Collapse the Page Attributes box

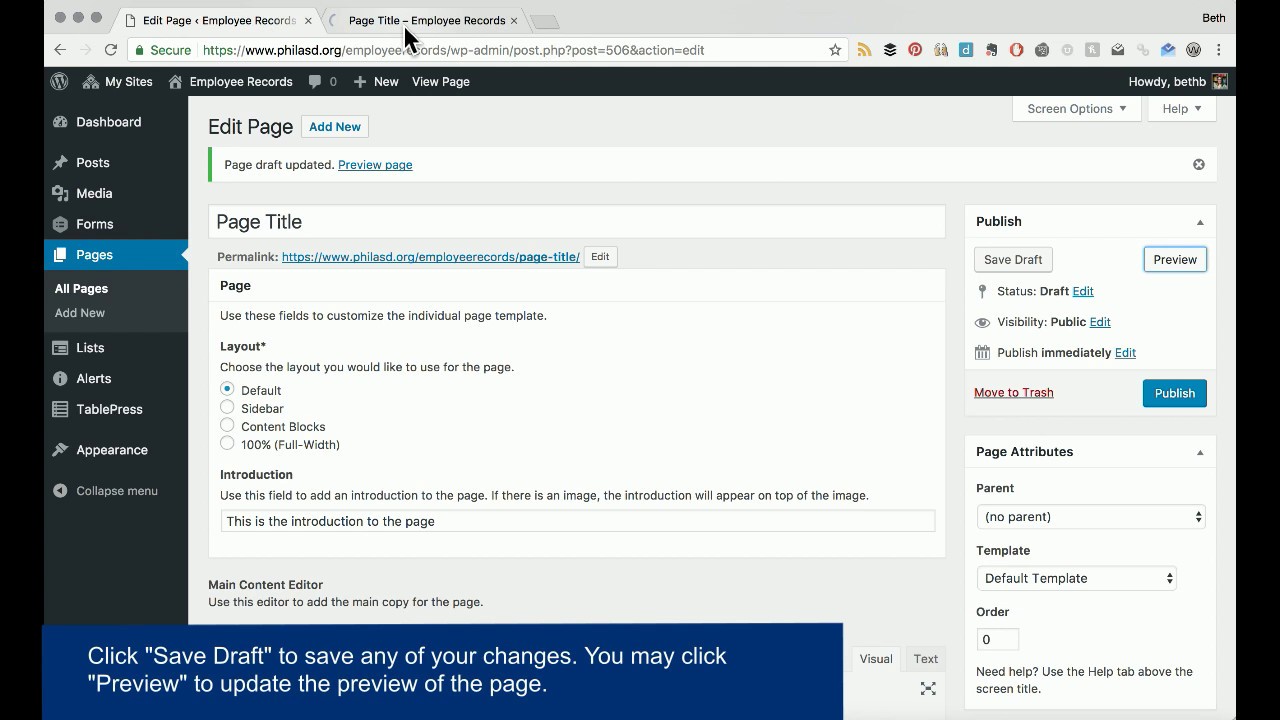(x=1200, y=452)
